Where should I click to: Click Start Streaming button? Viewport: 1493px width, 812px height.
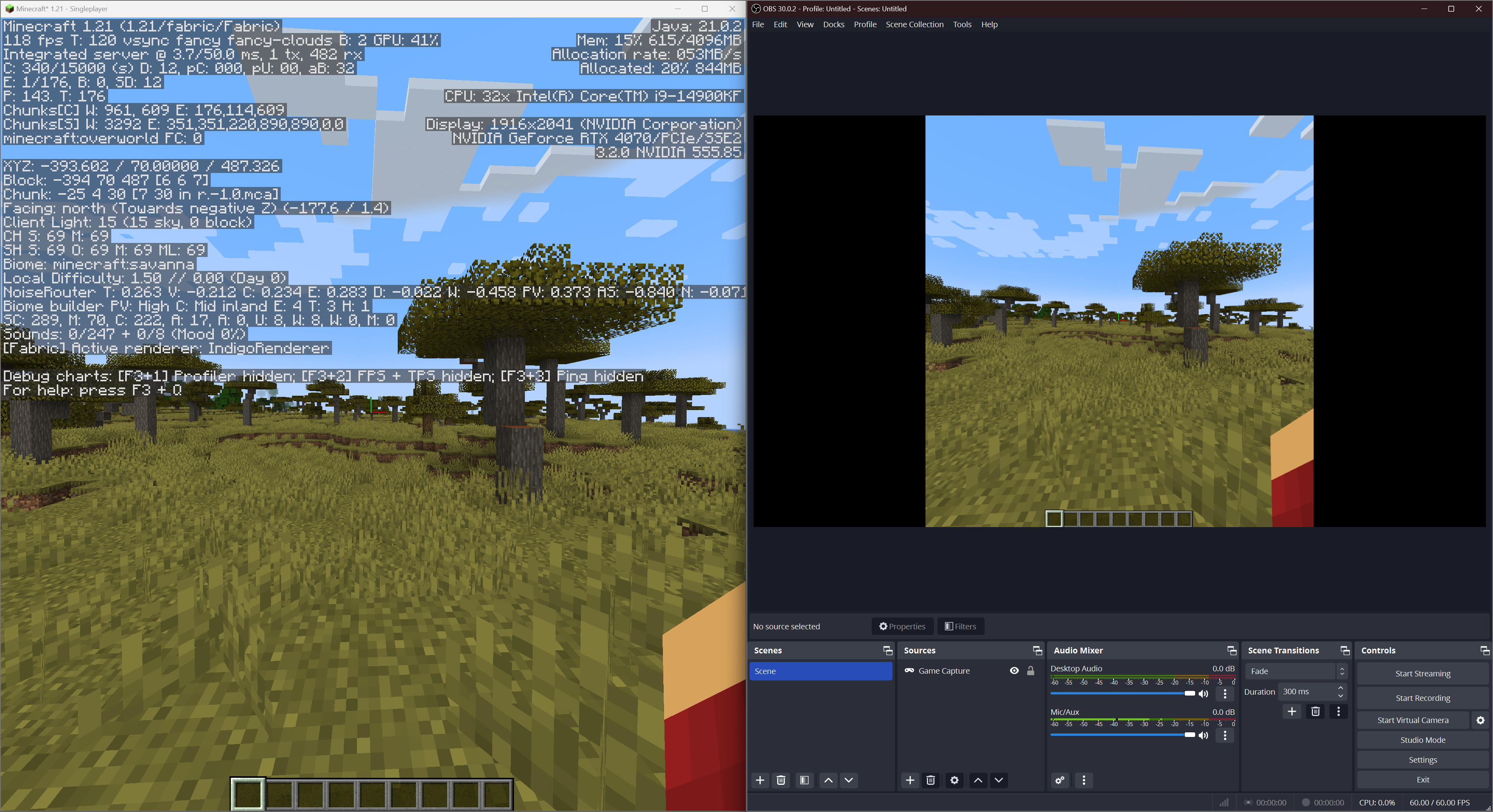(x=1422, y=674)
